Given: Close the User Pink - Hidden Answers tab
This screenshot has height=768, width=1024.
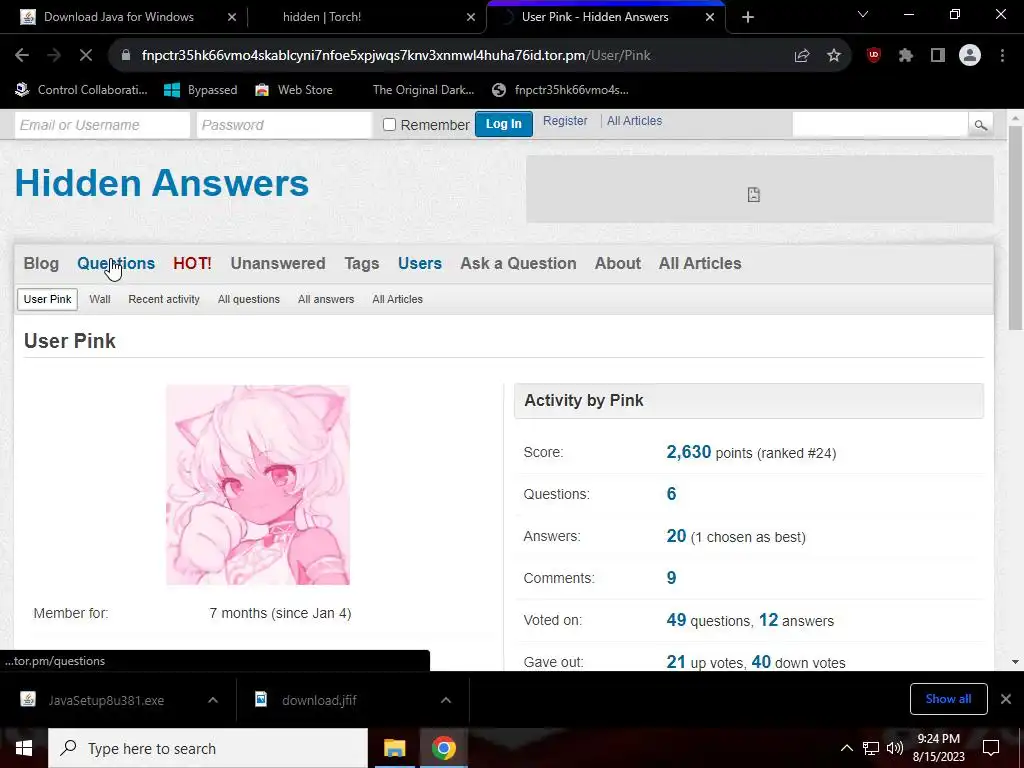Looking at the screenshot, I should click(x=710, y=17).
